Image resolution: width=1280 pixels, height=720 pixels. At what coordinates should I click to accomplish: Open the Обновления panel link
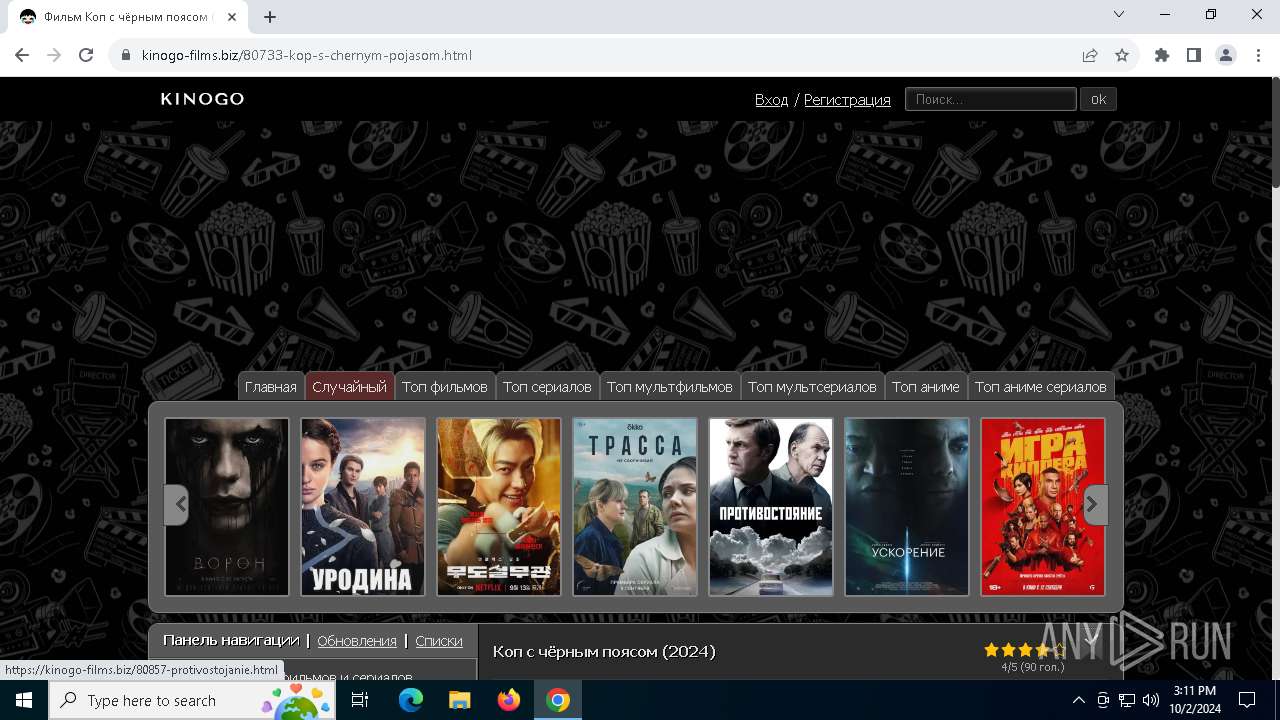[x=357, y=641]
